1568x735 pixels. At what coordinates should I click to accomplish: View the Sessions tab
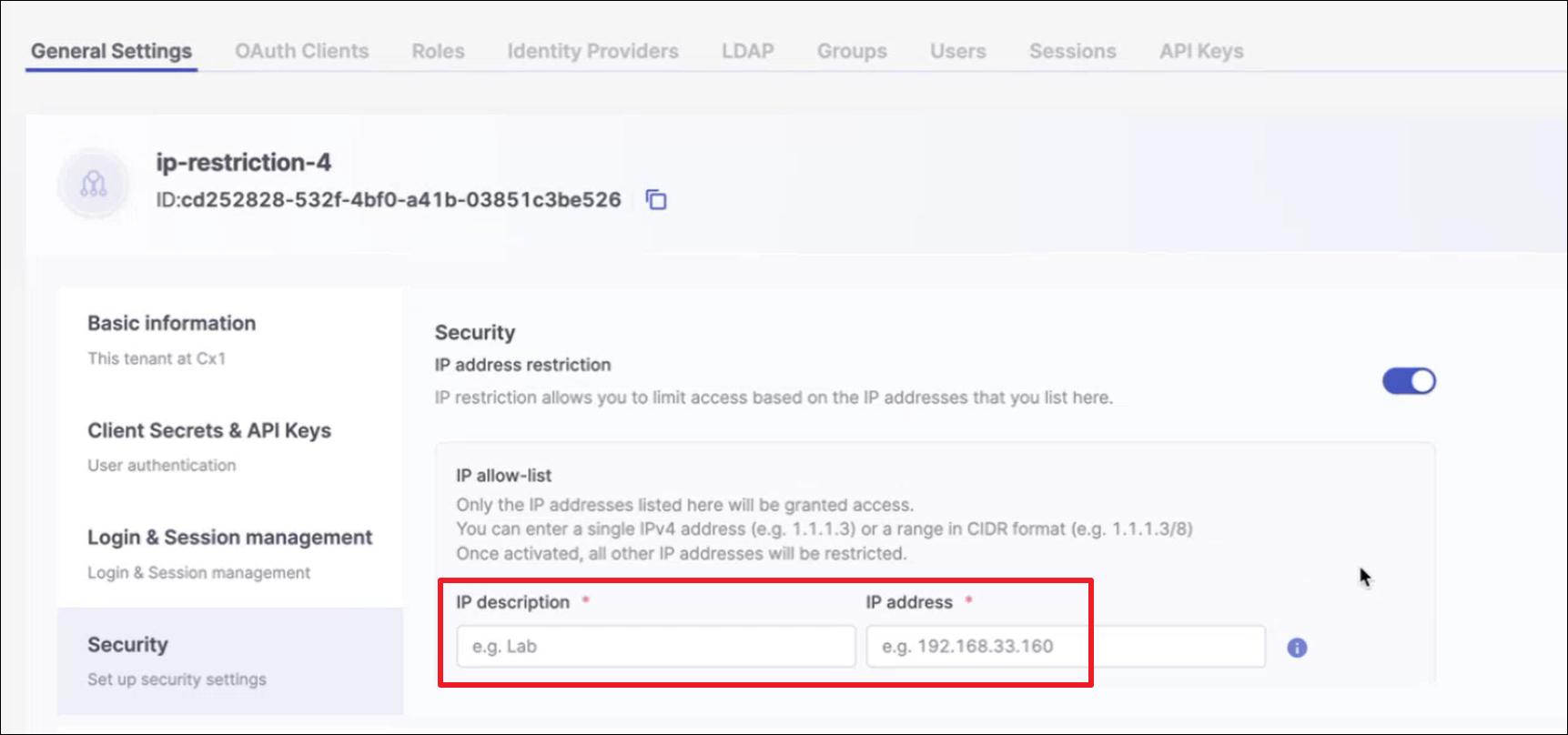coord(1072,52)
